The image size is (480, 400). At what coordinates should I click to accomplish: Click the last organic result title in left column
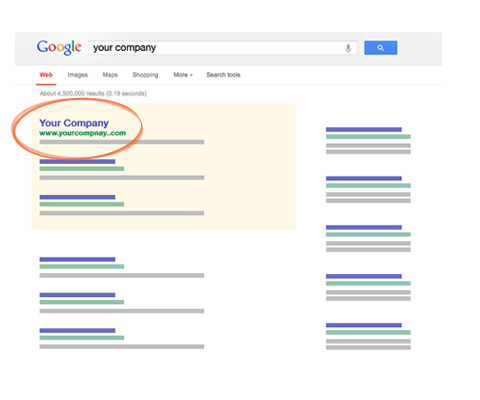tap(77, 331)
